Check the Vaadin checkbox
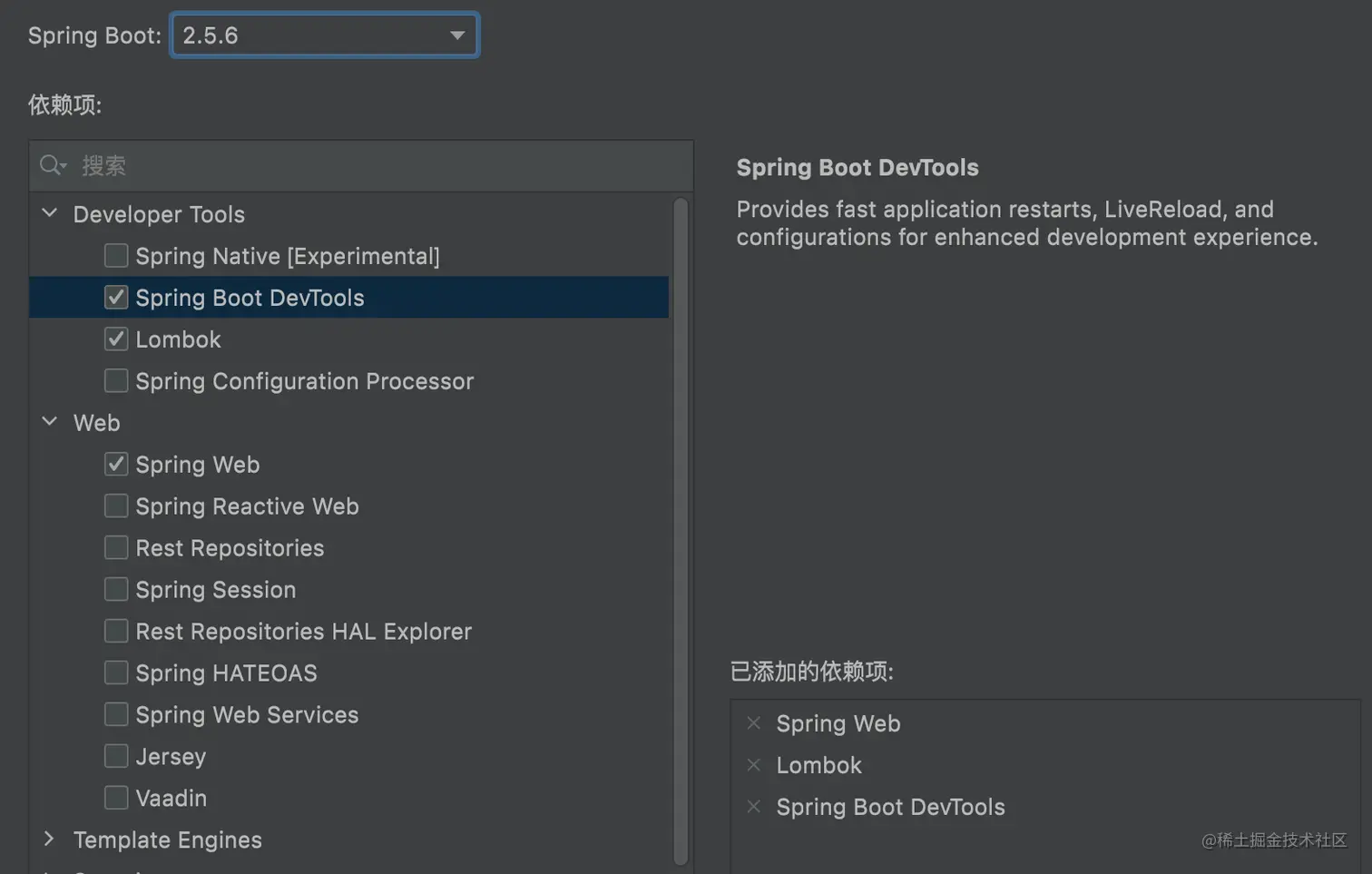The image size is (1372, 874). [x=116, y=798]
